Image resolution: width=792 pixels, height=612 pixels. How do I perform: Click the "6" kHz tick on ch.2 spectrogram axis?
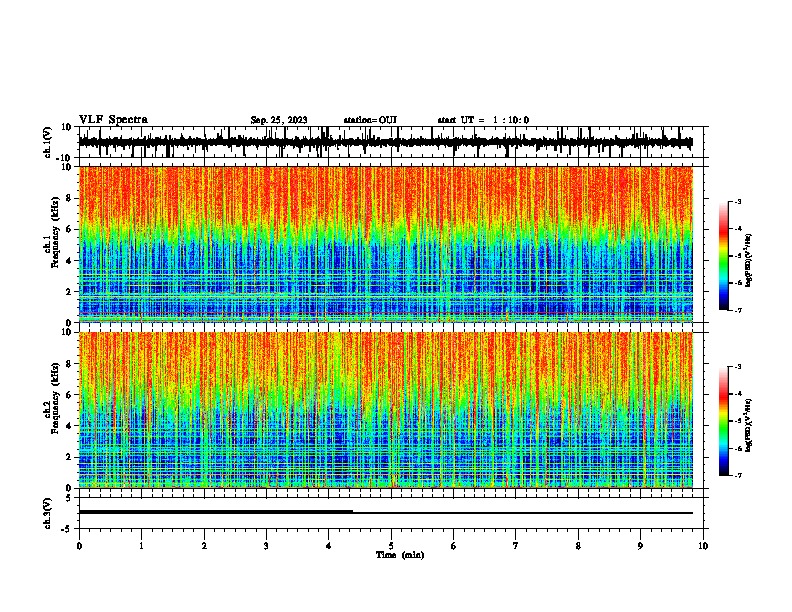coord(69,395)
